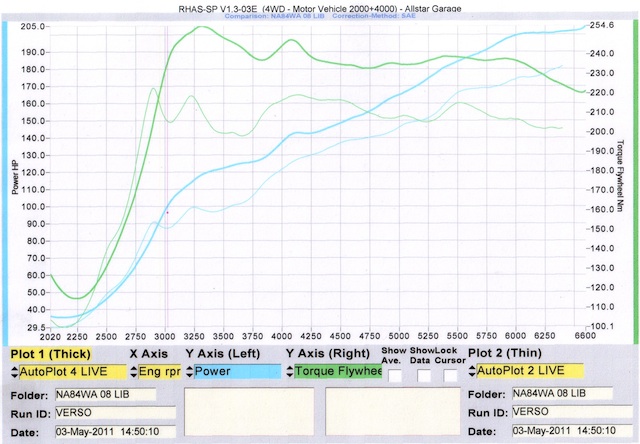Image resolution: width=640 pixels, height=444 pixels.
Task: Click the Plot 1 (Thick) label
Action: 51,354
